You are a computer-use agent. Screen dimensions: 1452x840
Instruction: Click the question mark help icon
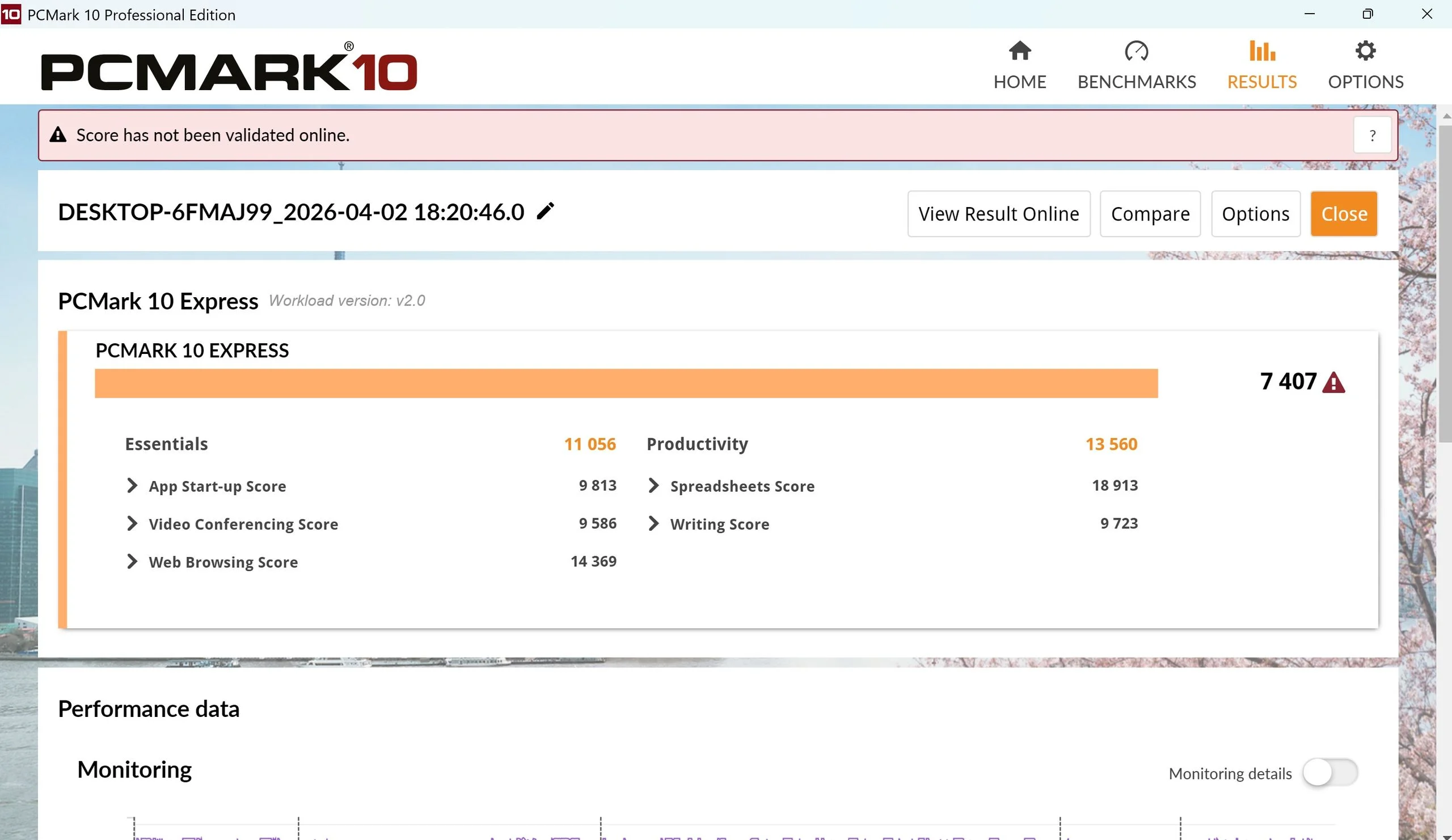(x=1372, y=136)
